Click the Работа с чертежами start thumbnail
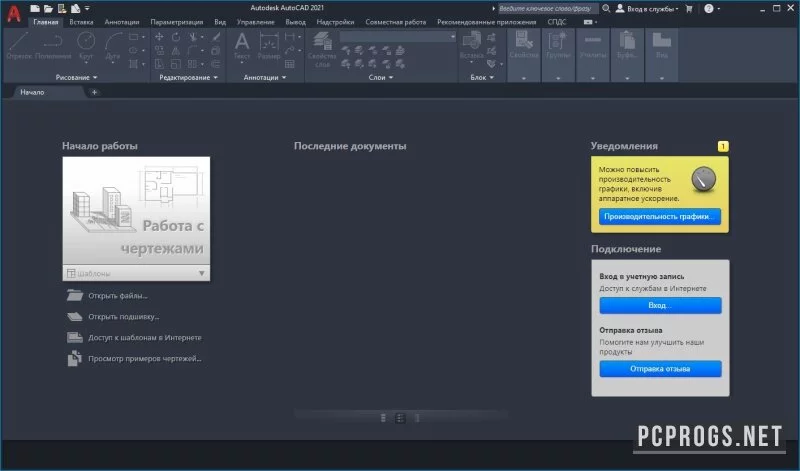800x471 pixels. click(x=136, y=212)
